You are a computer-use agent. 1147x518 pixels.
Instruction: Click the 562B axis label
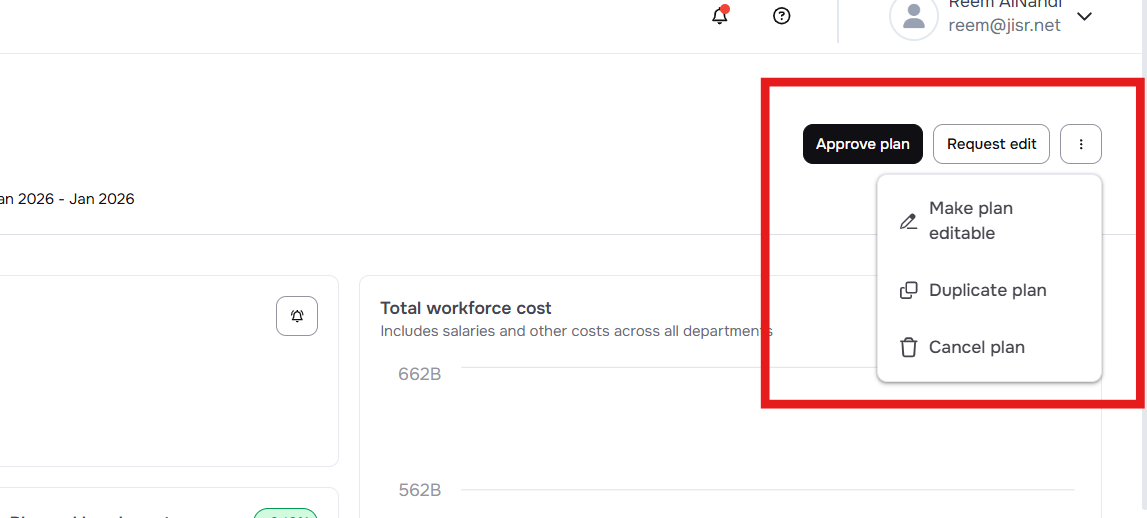[x=419, y=490]
